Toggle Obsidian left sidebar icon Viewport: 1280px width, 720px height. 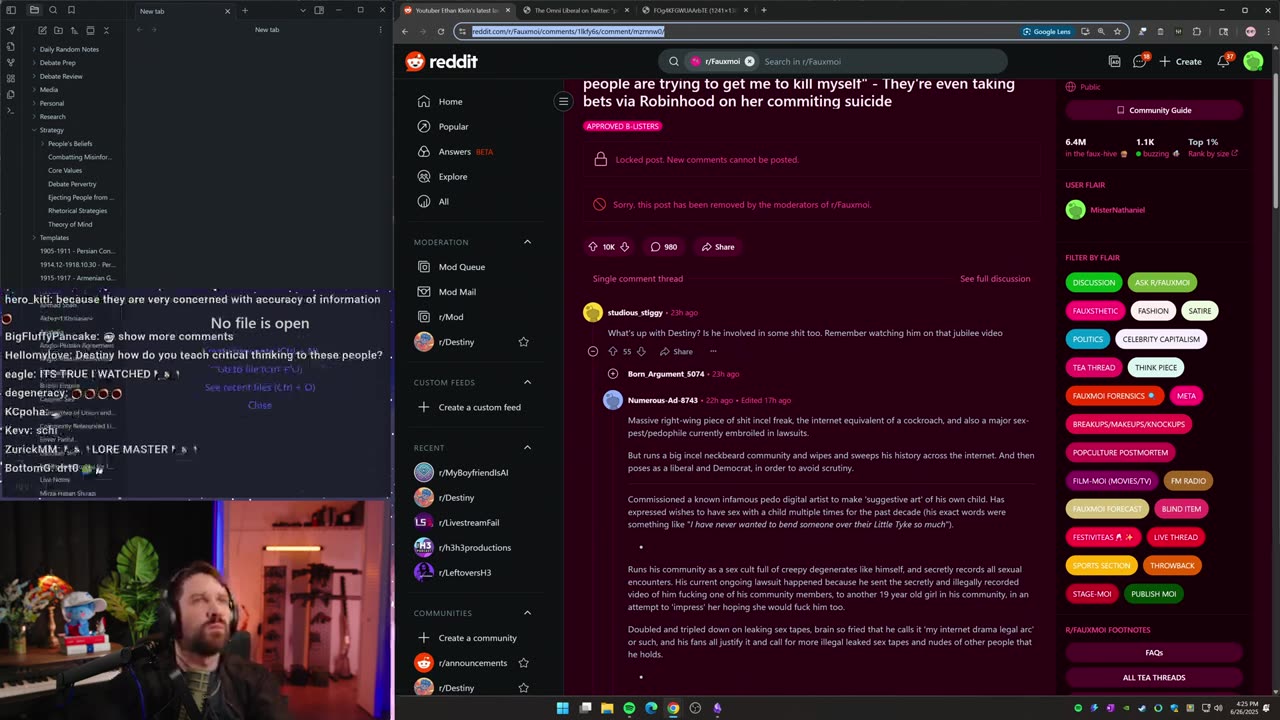[11, 10]
